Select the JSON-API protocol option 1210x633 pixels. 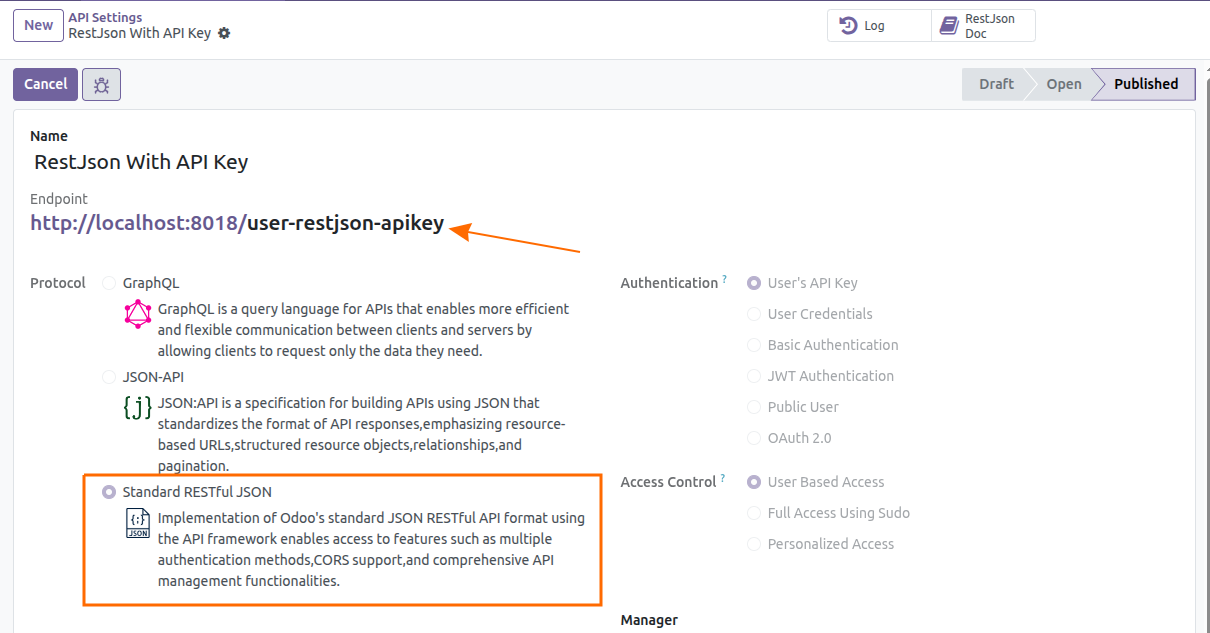[109, 378]
